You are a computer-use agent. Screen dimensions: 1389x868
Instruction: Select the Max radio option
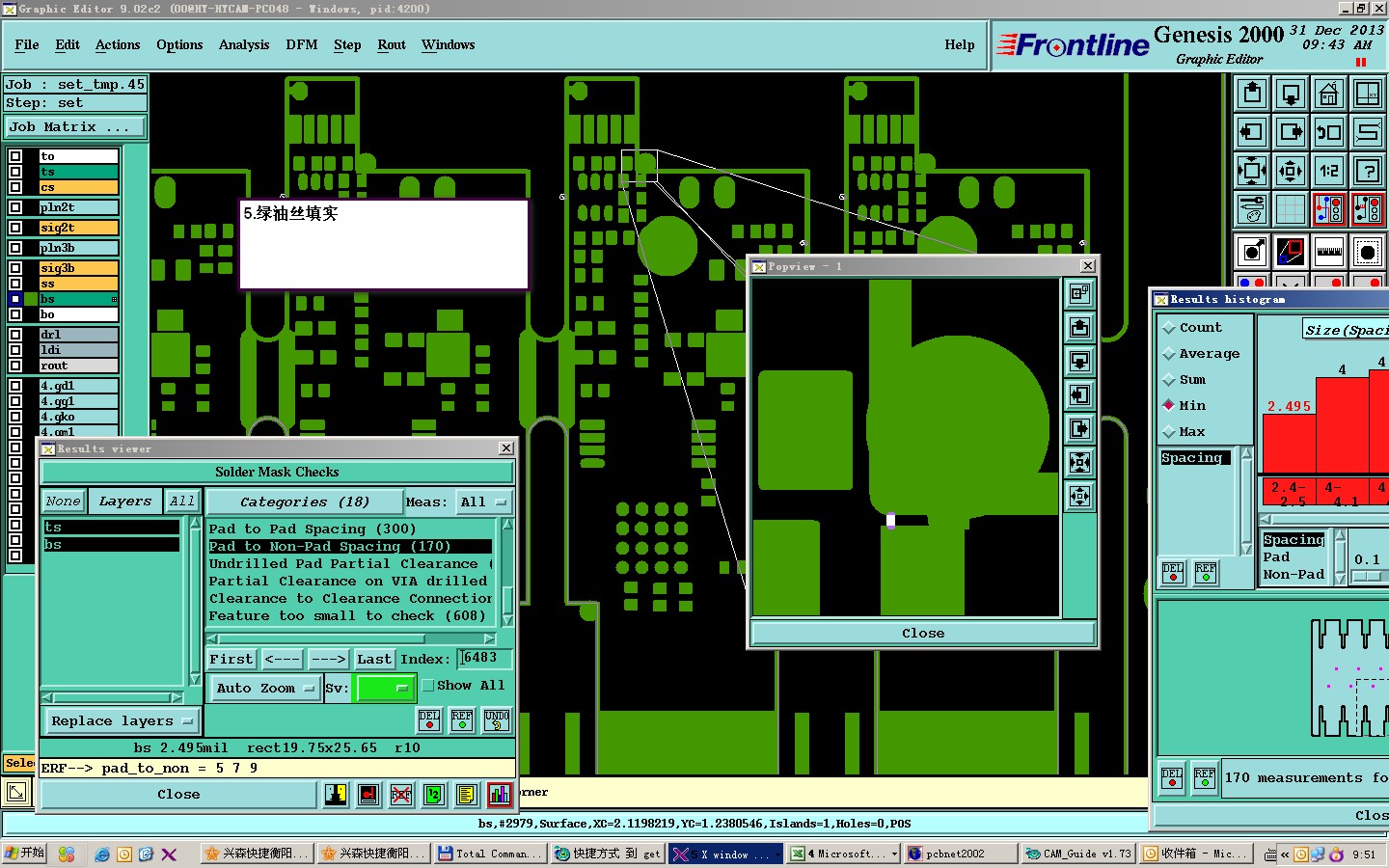pos(1184,432)
